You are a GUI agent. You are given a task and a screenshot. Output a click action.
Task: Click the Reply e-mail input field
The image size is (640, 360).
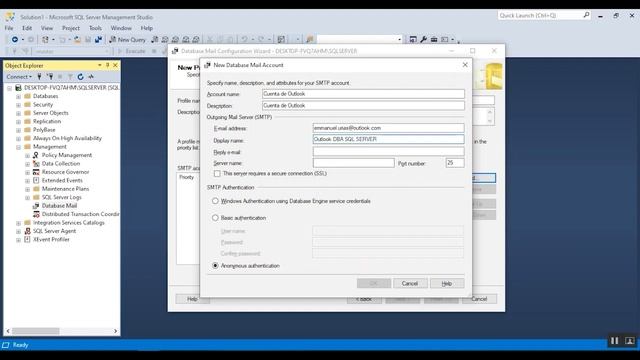tap(389, 151)
